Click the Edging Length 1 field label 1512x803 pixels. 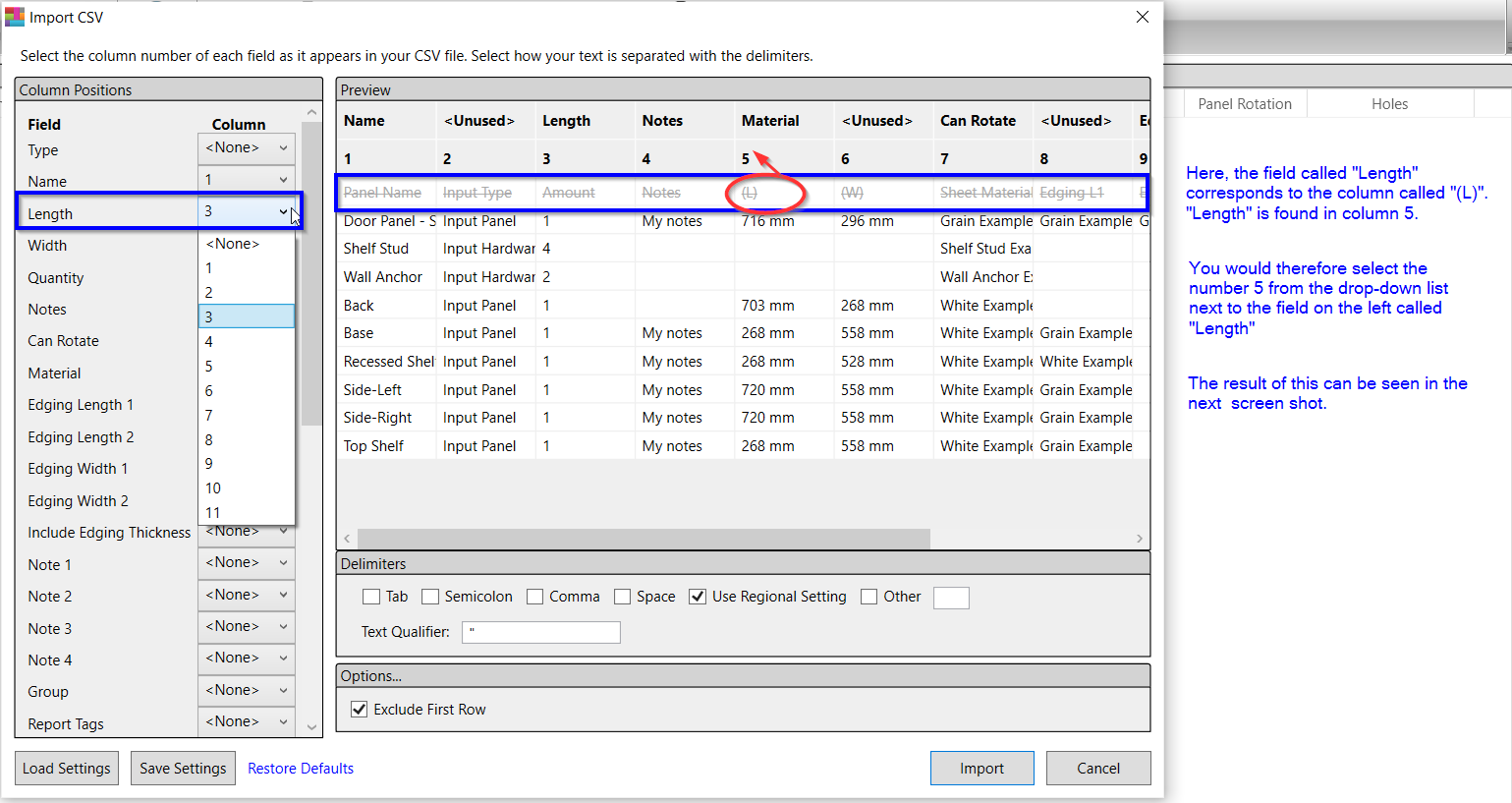[x=81, y=405]
